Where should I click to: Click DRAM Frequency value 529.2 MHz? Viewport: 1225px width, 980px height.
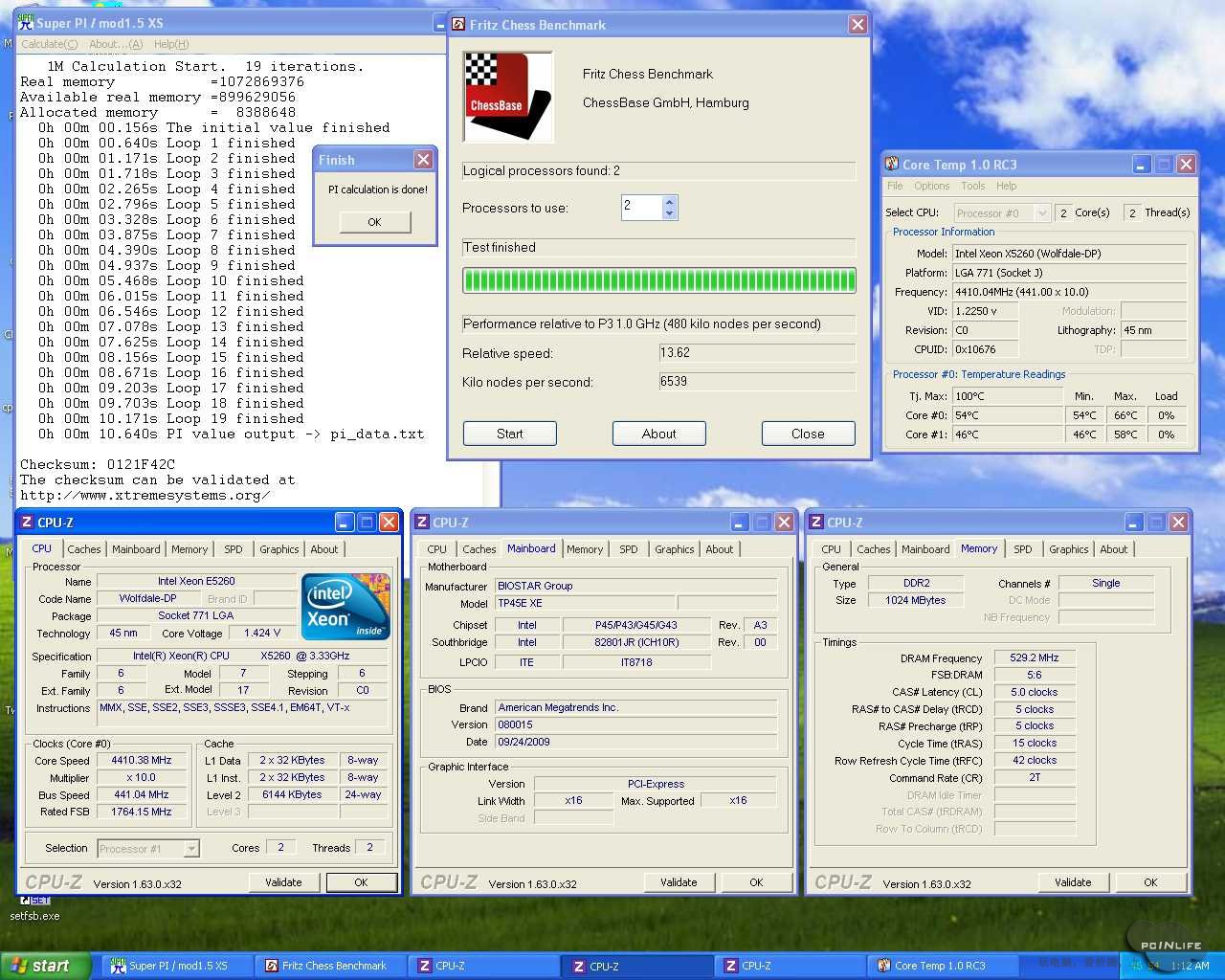pyautogui.click(x=1035, y=657)
